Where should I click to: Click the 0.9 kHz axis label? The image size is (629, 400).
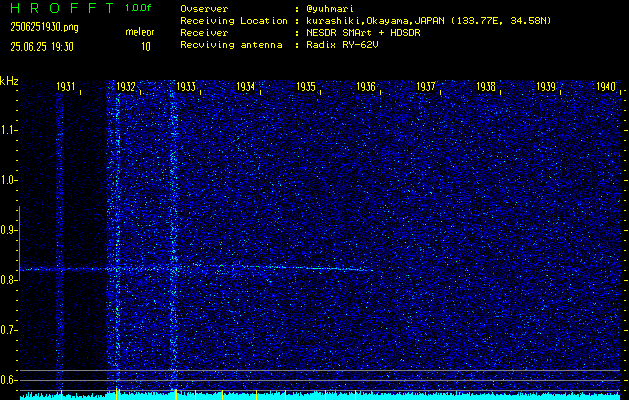coord(8,230)
